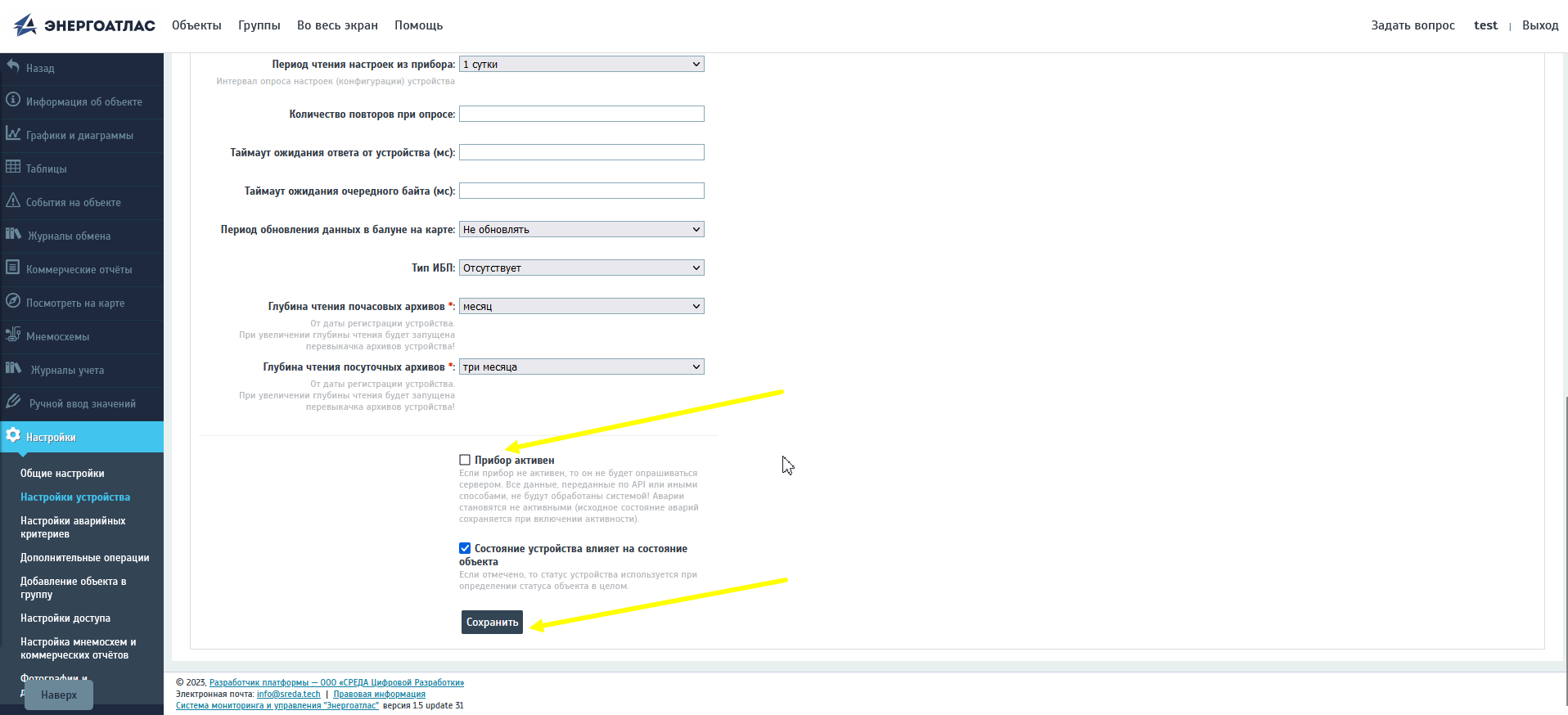Open hourly archives reading depth dropdown

[x=581, y=306]
